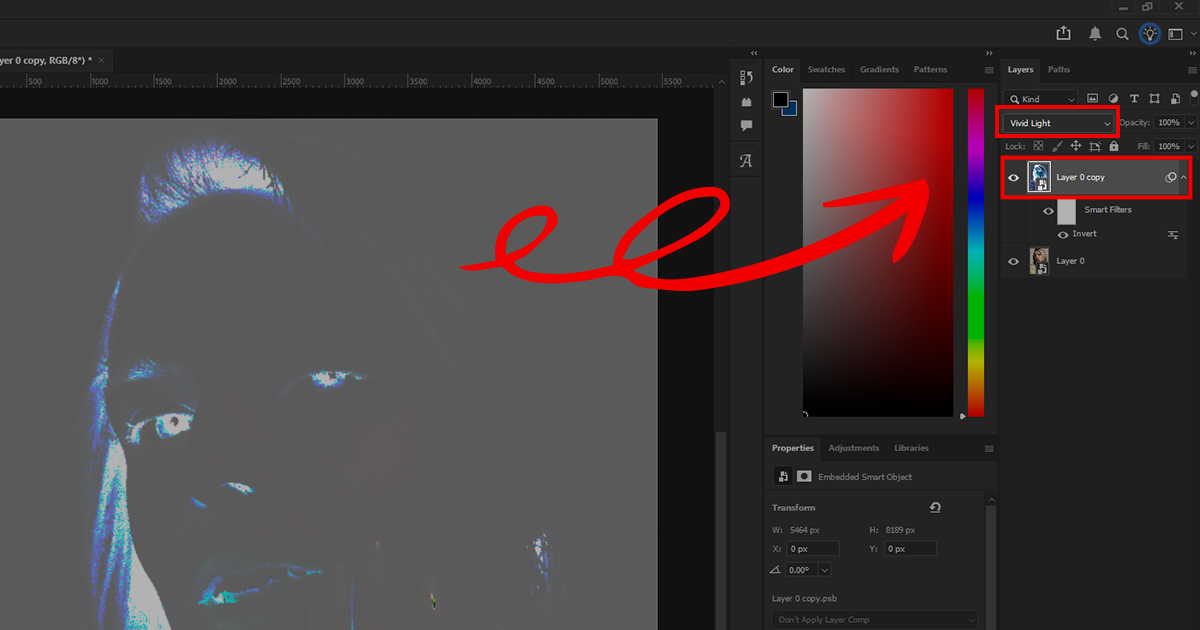Filter layers by type layer icon
This screenshot has height=630, width=1200.
1134,98
